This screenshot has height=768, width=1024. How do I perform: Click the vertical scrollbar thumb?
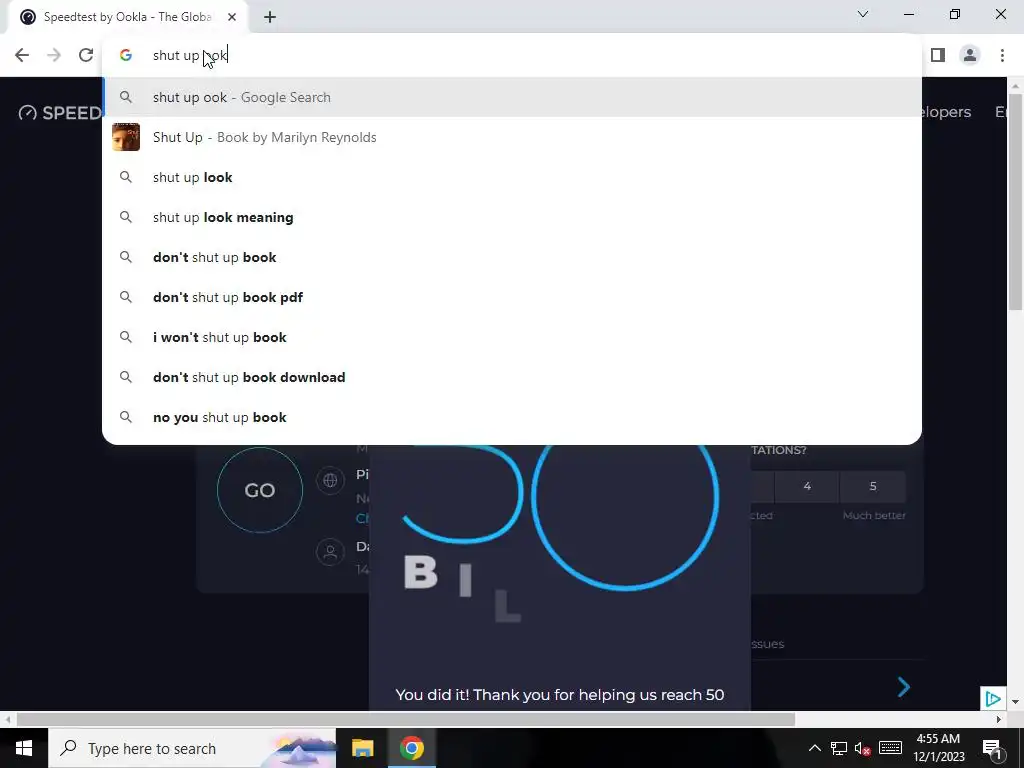point(1015,202)
